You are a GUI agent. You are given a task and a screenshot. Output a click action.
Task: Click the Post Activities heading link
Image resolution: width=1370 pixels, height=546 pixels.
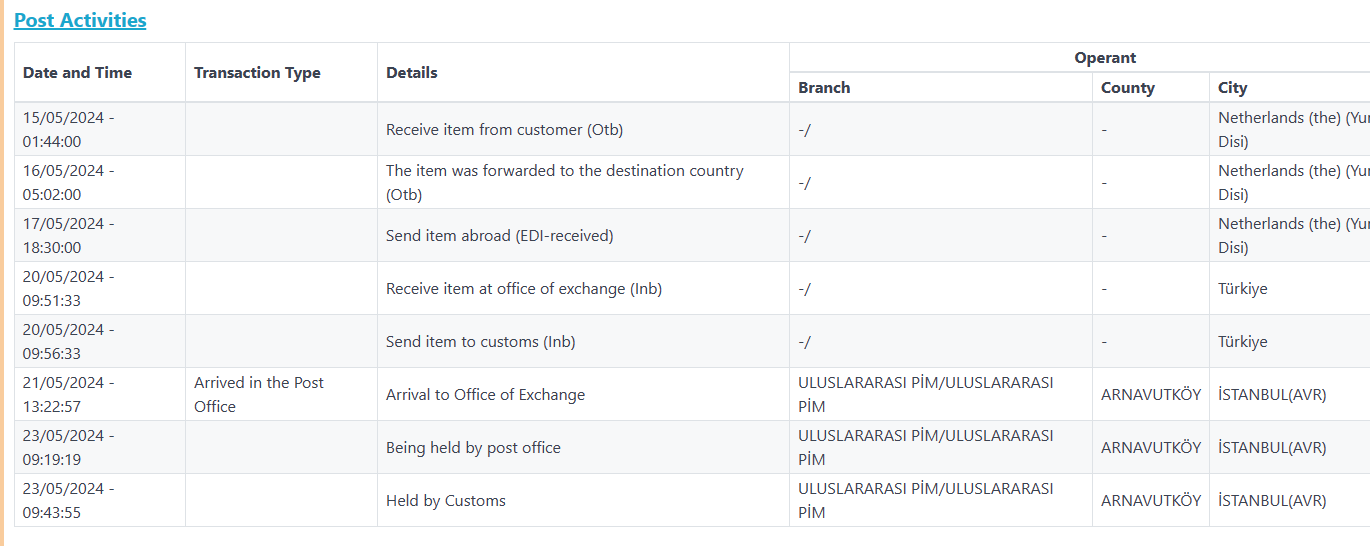(x=80, y=20)
